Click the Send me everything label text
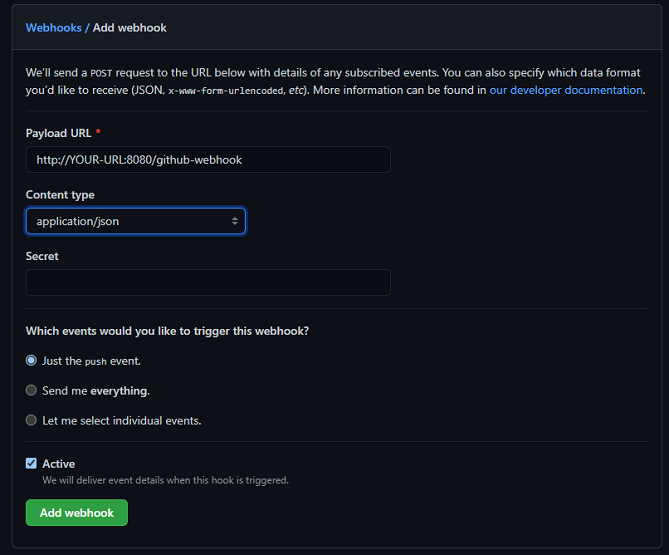The image size is (669, 555). pos(96,391)
